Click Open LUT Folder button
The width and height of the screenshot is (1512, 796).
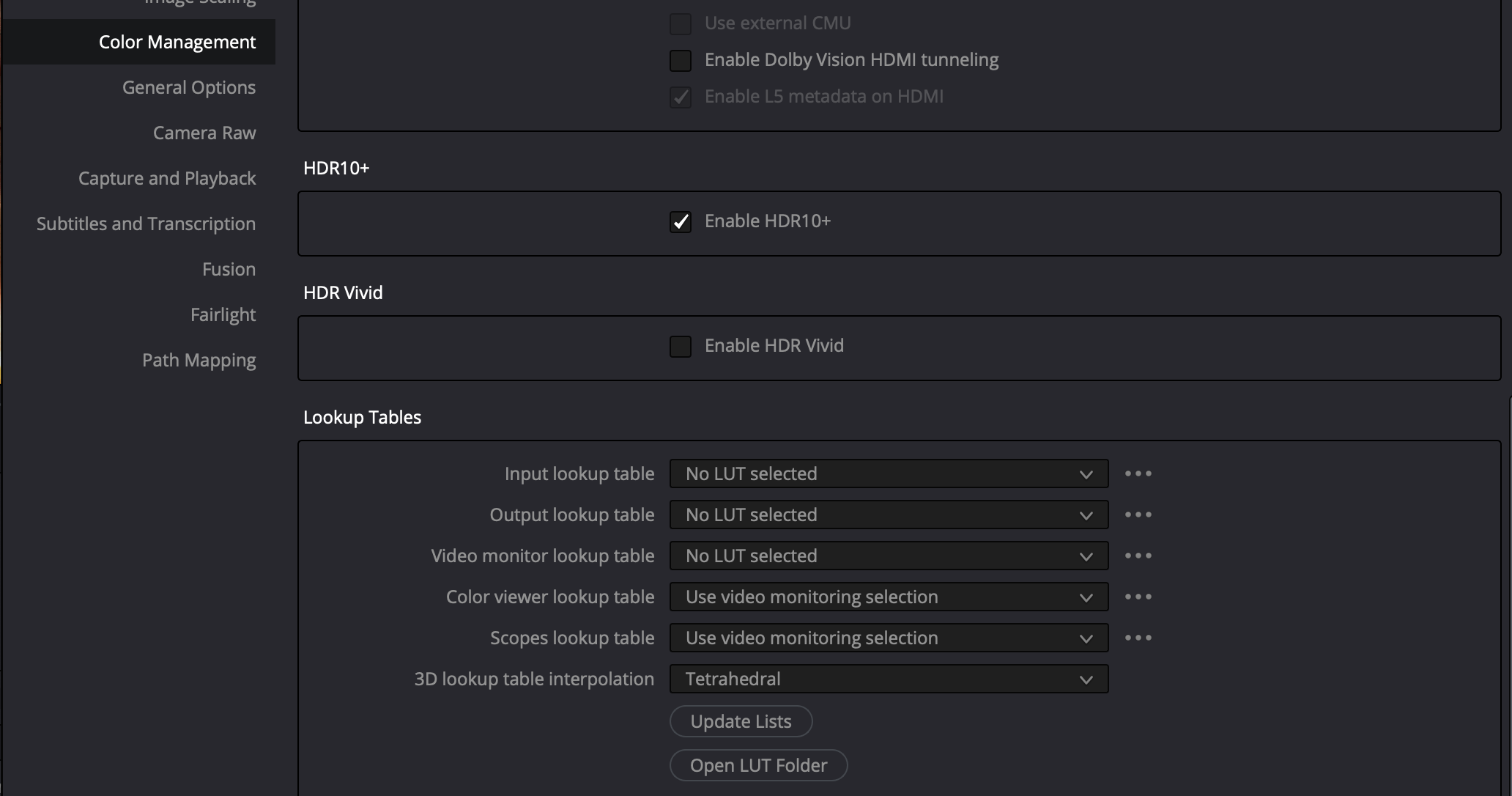pyautogui.click(x=758, y=766)
